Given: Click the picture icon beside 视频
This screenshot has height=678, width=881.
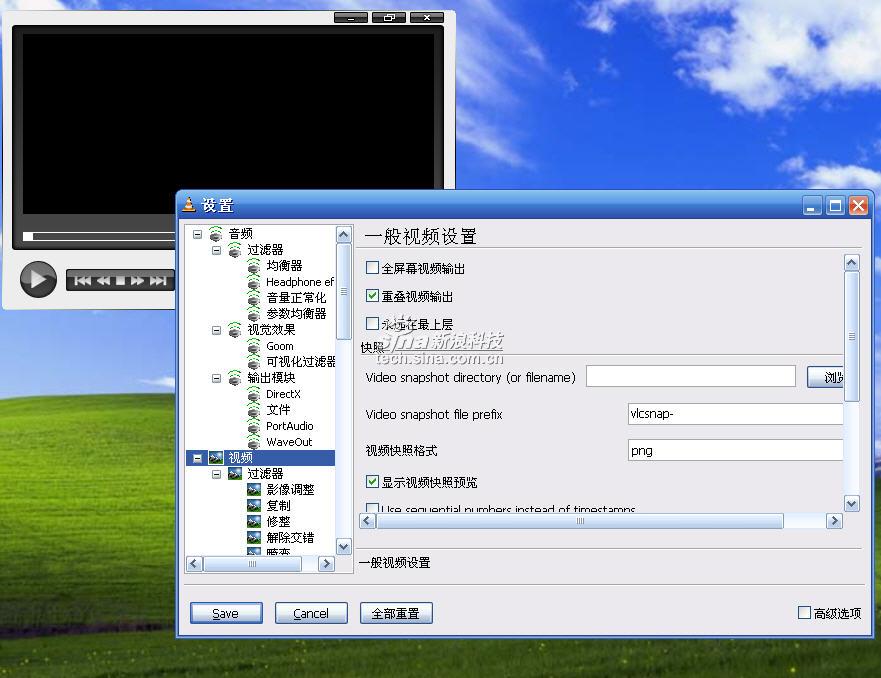Looking at the screenshot, I should pos(216,458).
